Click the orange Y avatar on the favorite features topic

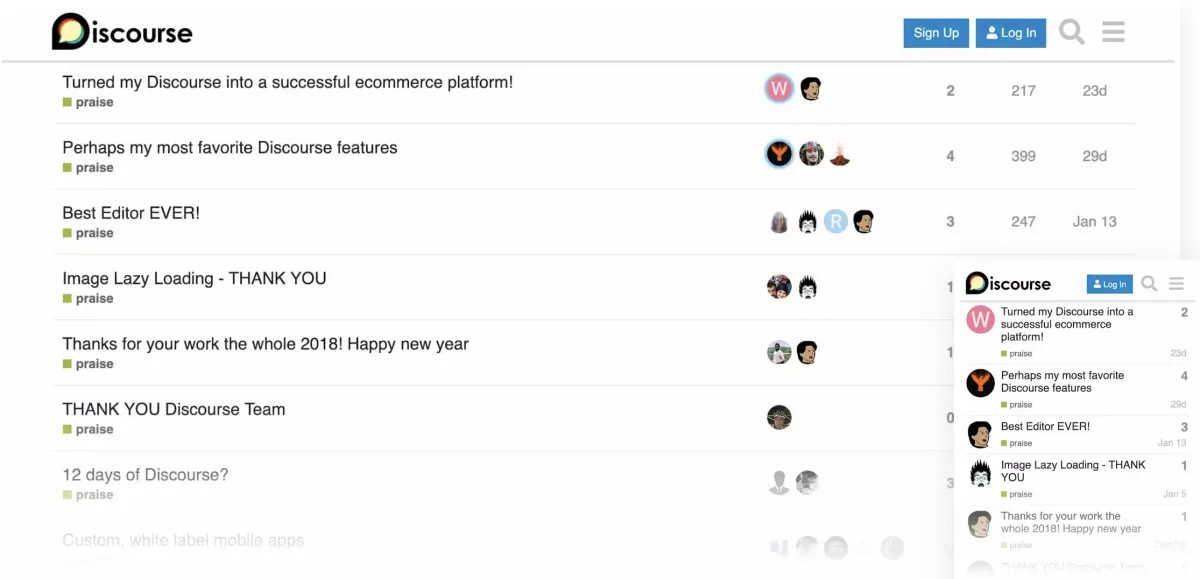coord(779,154)
